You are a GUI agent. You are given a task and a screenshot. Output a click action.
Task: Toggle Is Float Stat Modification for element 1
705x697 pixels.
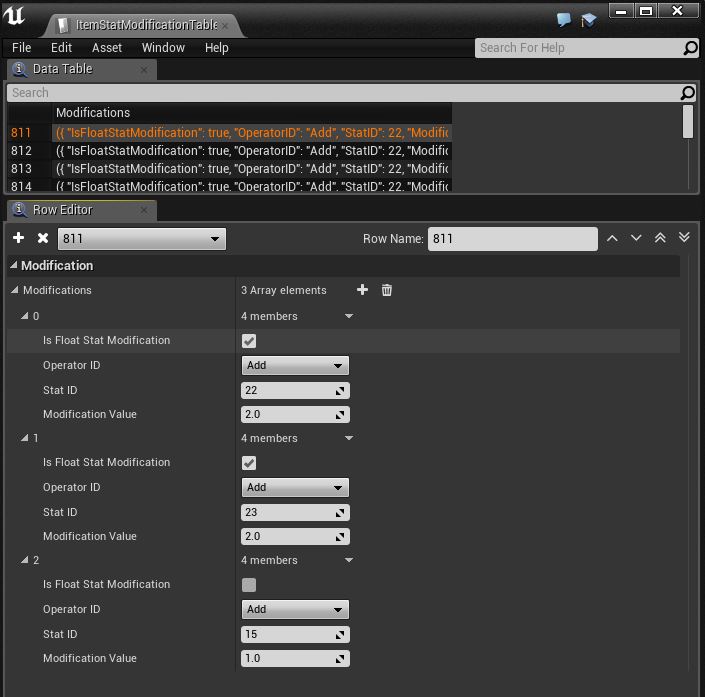(249, 463)
